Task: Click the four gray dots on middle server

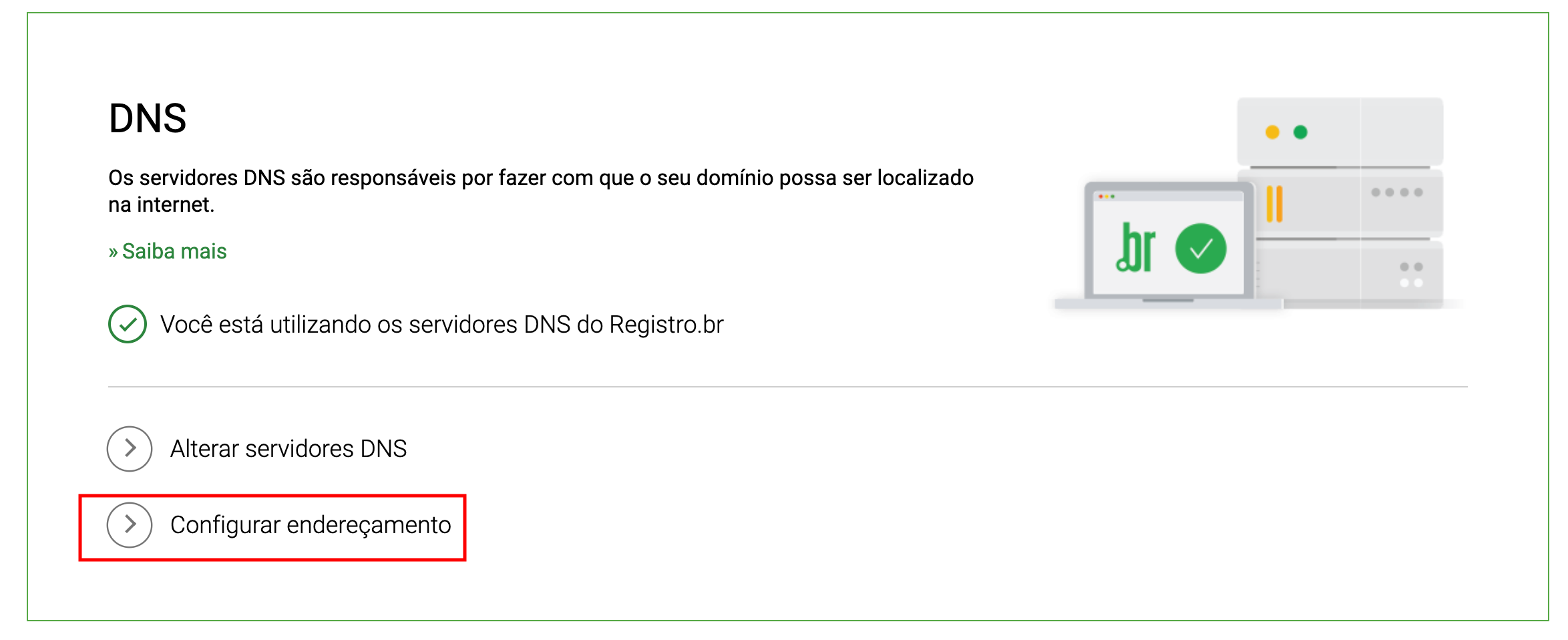Action: click(x=1397, y=192)
